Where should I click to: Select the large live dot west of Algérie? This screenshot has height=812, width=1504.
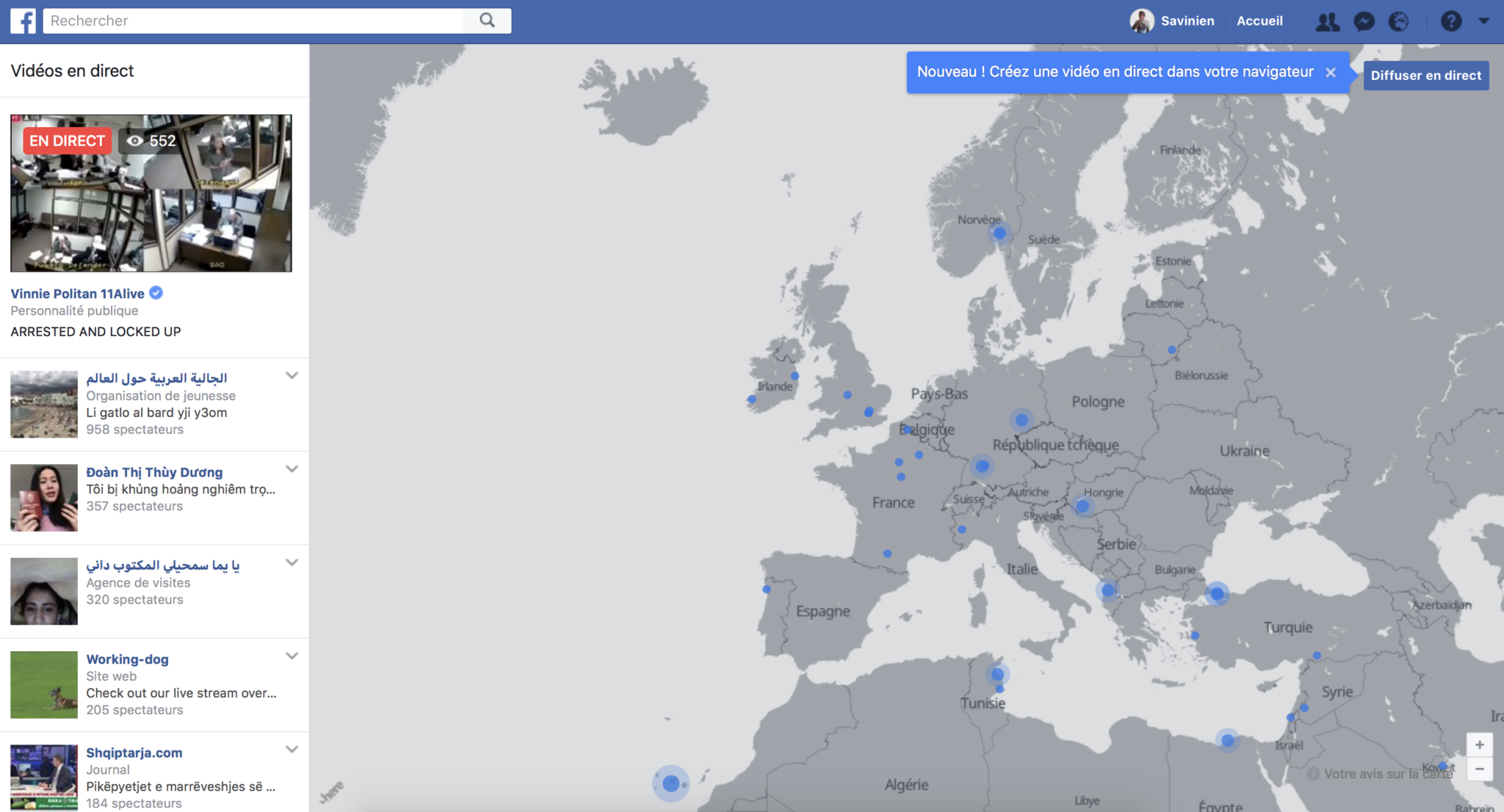[x=670, y=783]
